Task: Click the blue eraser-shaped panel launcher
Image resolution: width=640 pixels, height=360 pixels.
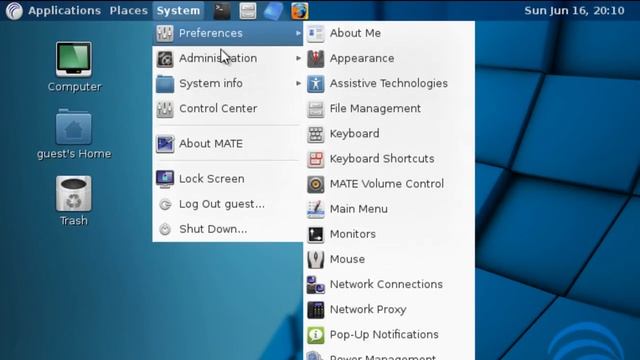Action: (x=273, y=11)
